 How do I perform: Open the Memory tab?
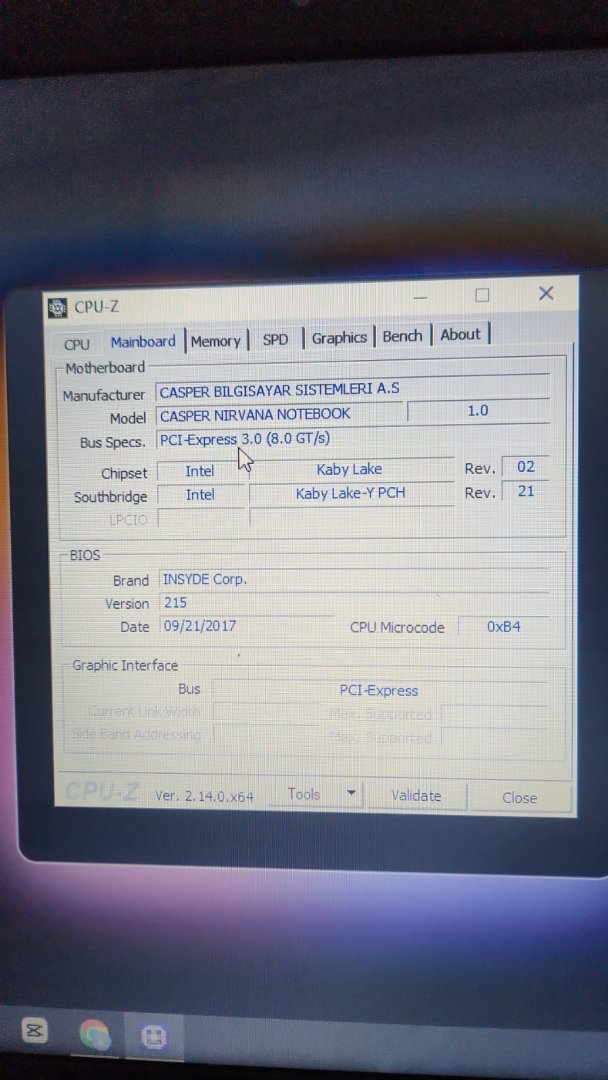pyautogui.click(x=216, y=341)
